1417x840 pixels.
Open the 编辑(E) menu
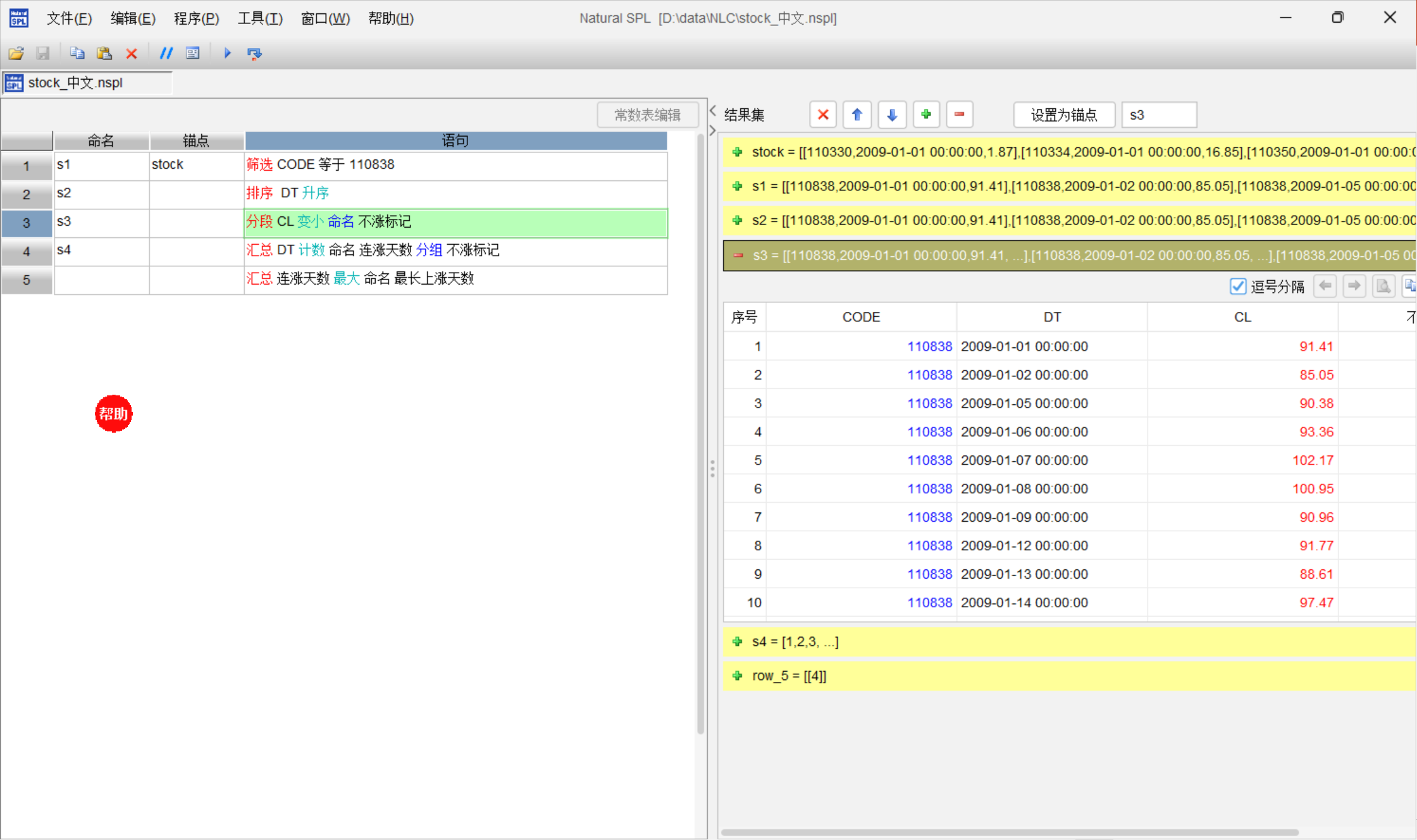tap(133, 18)
